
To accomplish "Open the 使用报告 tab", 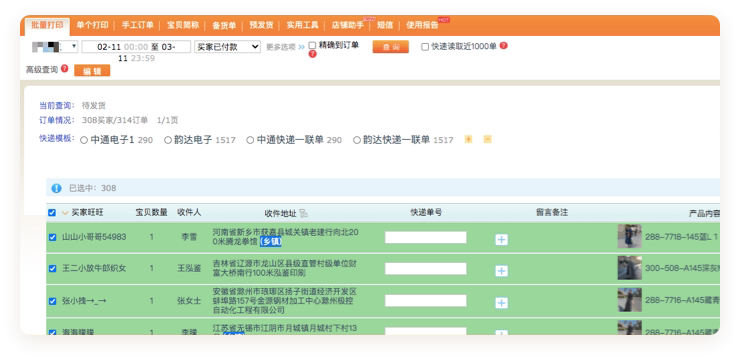I will click(422, 25).
